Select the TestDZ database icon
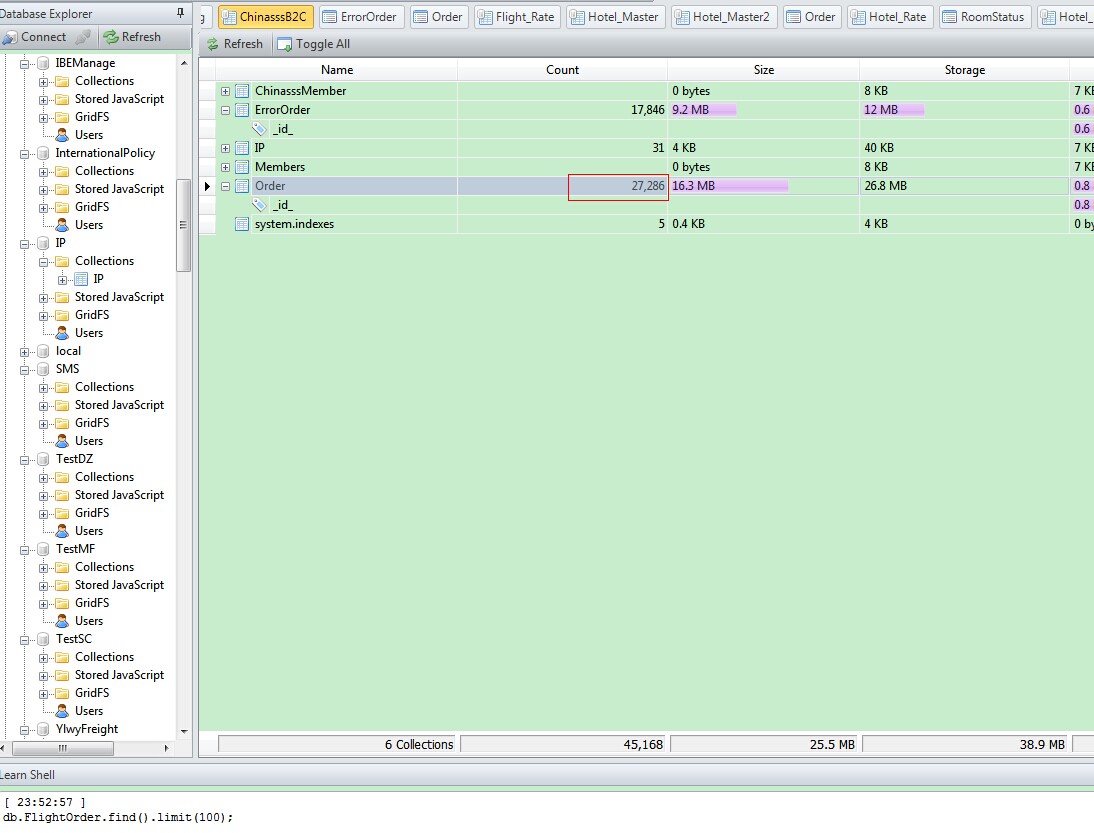This screenshot has height=833, width=1094. tap(43, 460)
